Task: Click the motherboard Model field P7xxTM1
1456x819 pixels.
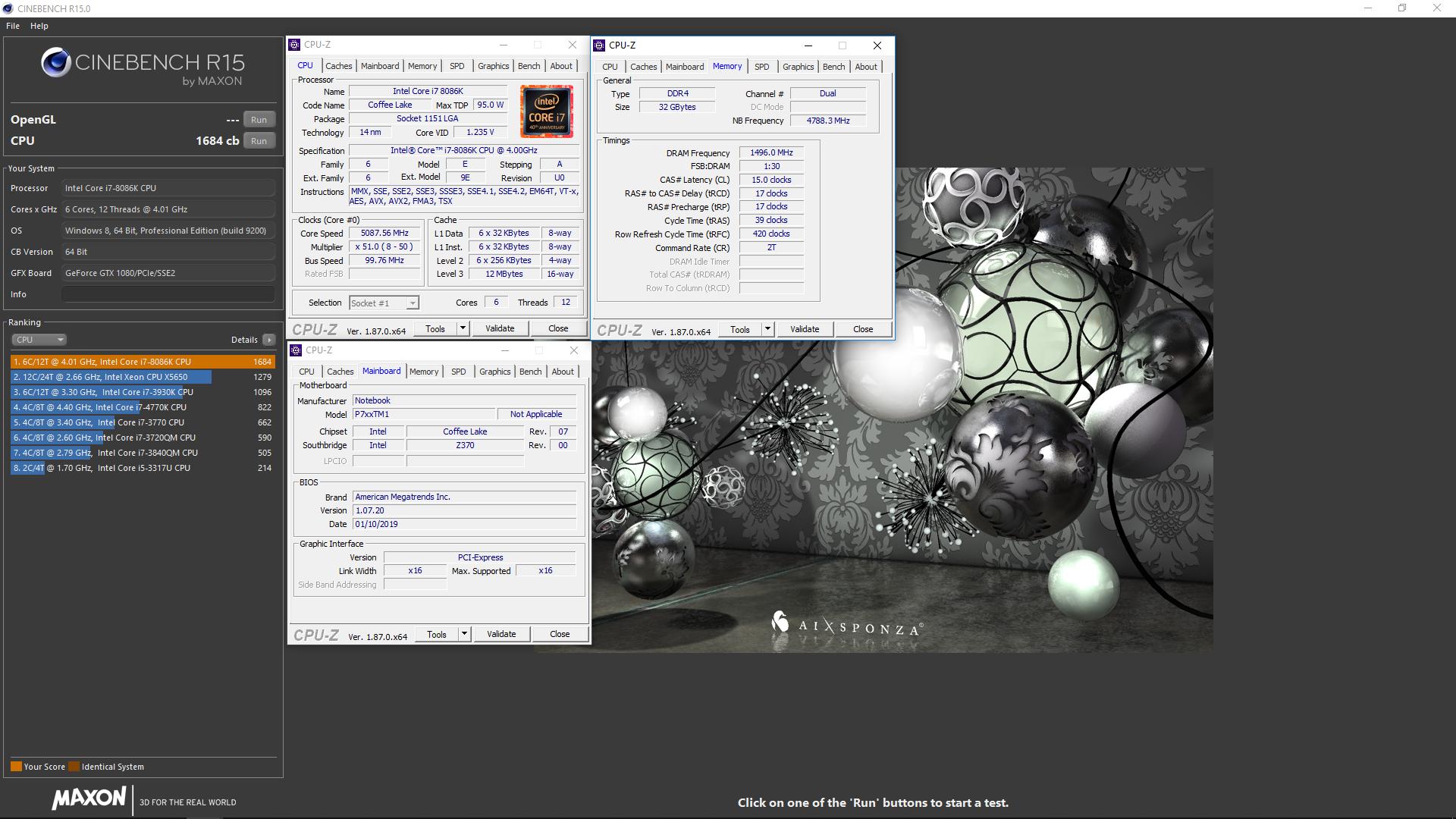Action: tap(423, 414)
